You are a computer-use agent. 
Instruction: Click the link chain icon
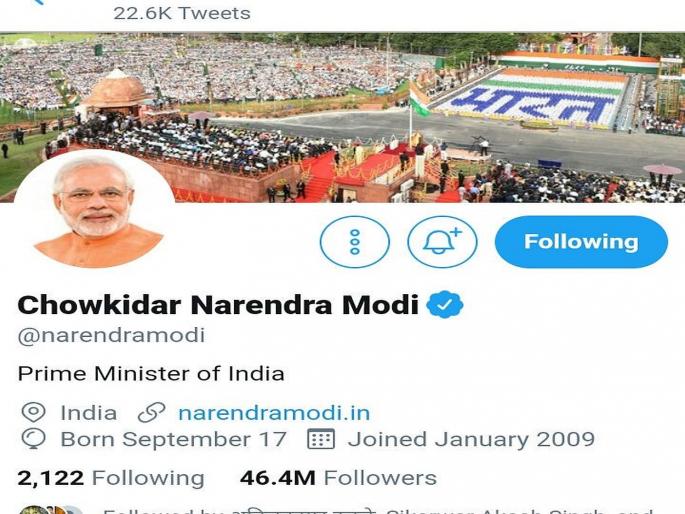coord(151,413)
